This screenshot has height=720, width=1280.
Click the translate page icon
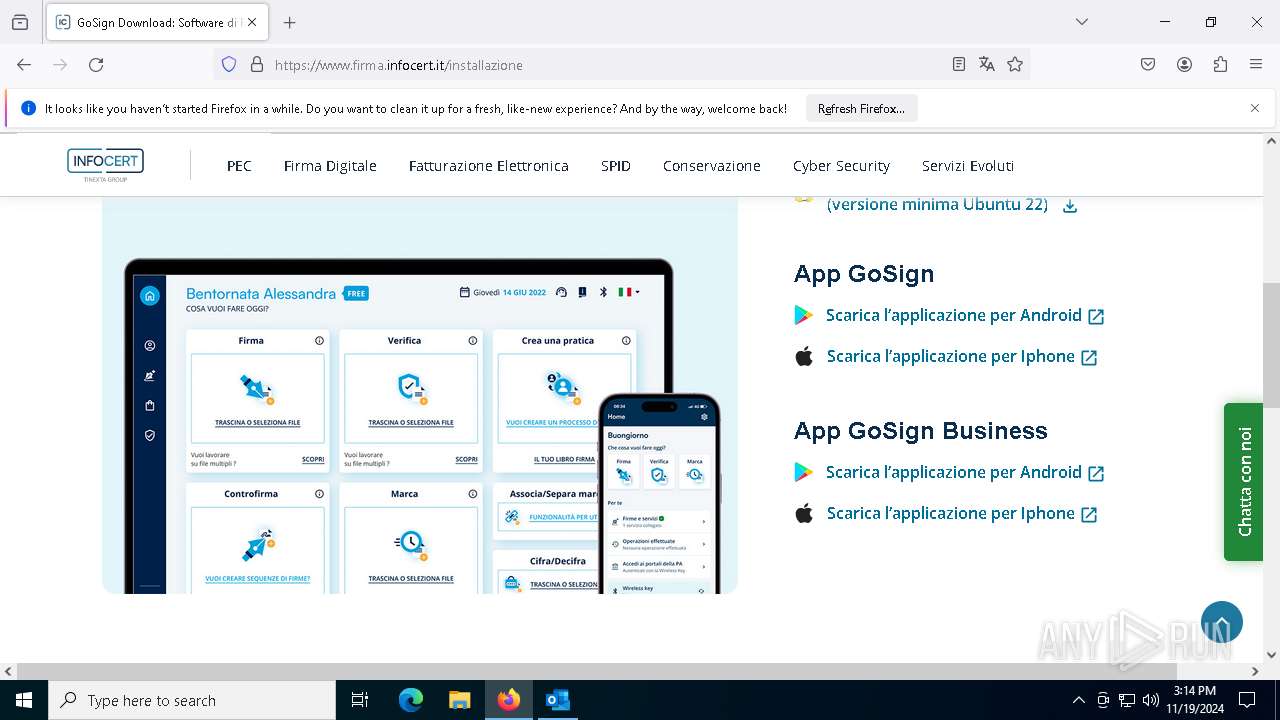pos(987,64)
